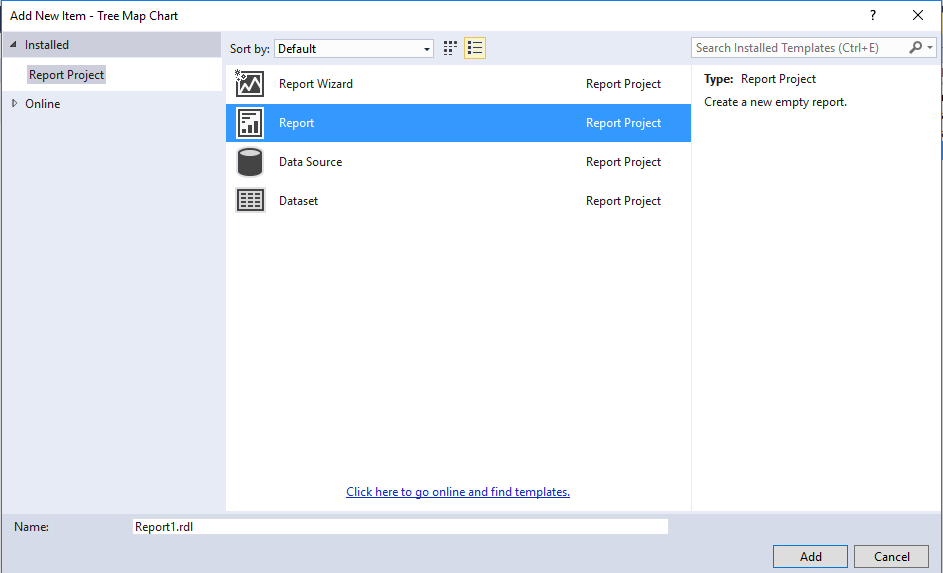This screenshot has height=573, width=943.
Task: Click the Dataset grid icon
Action: pyautogui.click(x=250, y=200)
